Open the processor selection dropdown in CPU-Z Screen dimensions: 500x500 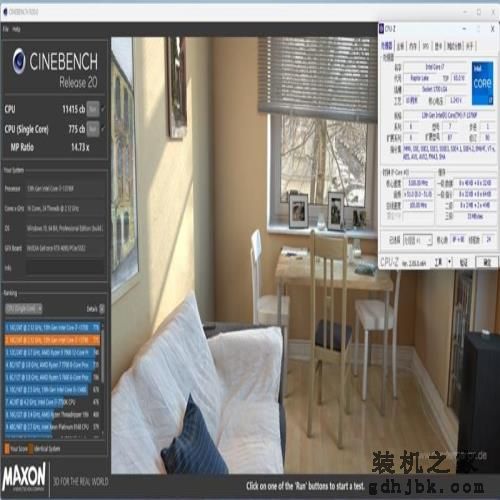tap(418, 240)
